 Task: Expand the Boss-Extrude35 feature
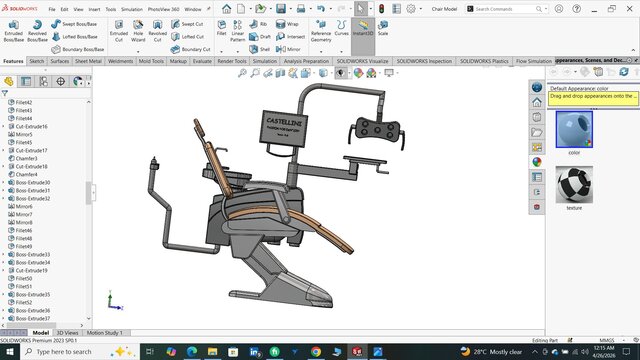[x=3, y=294]
